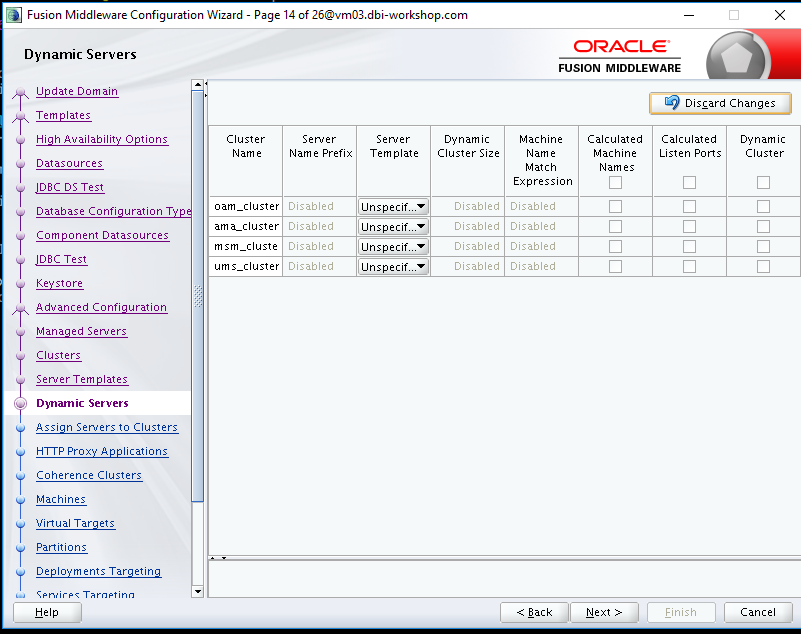Click the Server Name Prefix column header

point(320,161)
